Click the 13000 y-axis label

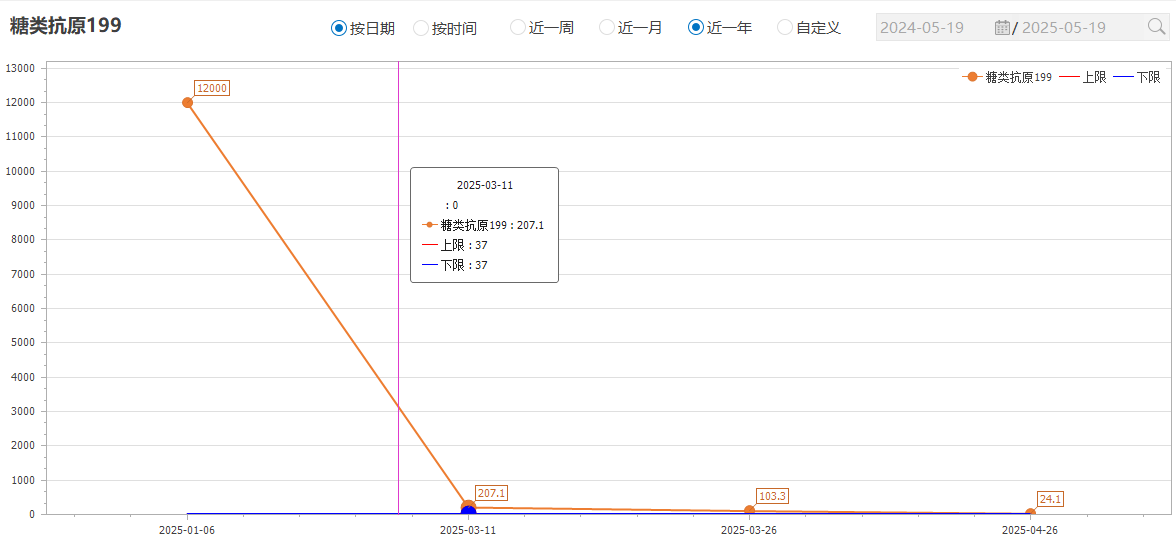20,68
